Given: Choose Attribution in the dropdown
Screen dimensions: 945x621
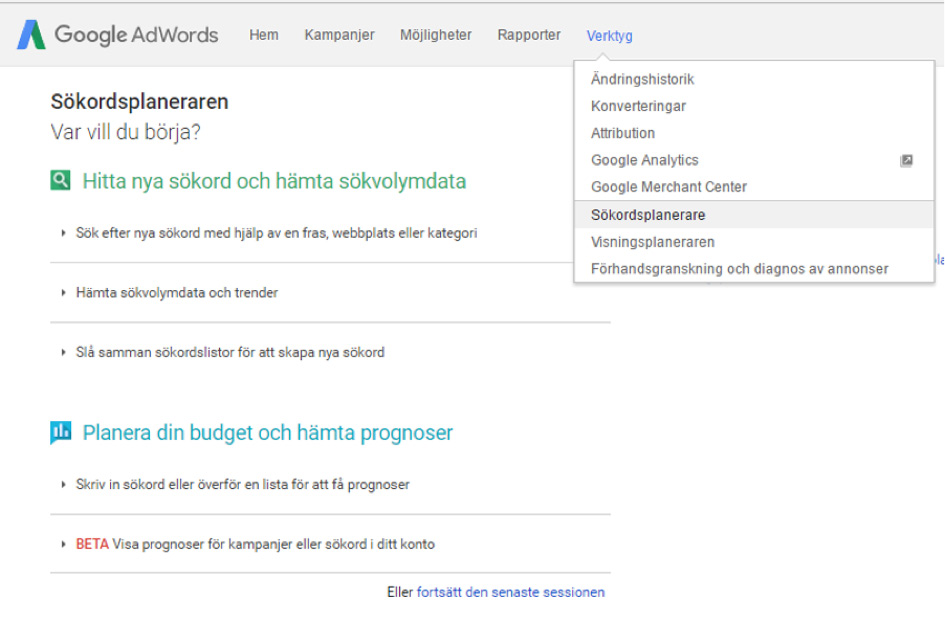Looking at the screenshot, I should [x=754, y=133].
